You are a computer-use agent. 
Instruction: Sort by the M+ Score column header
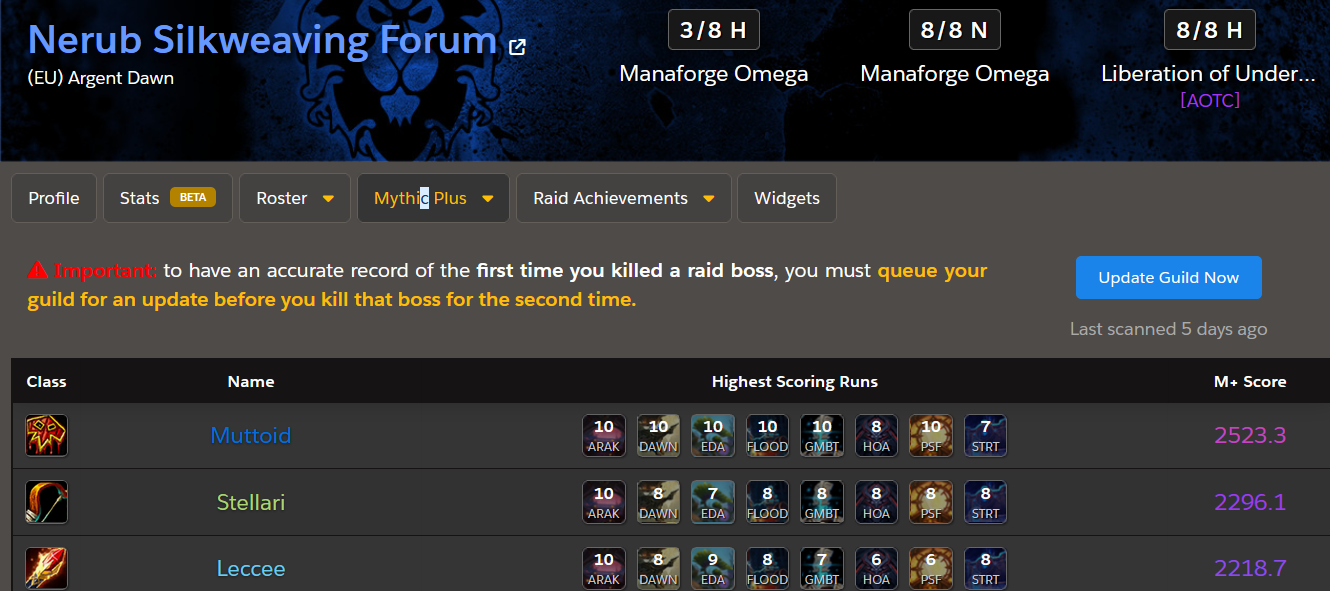click(x=1250, y=382)
